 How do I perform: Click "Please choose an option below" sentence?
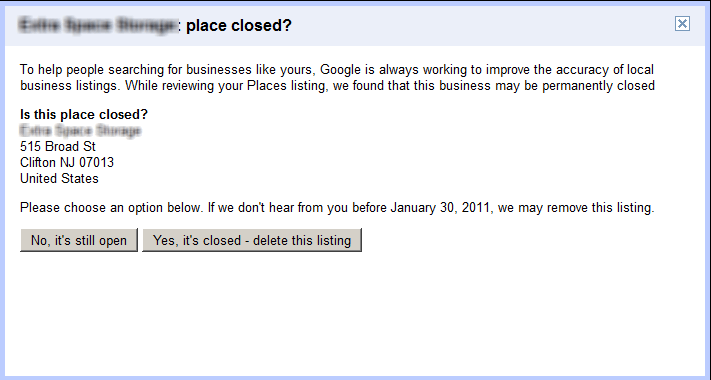110,208
